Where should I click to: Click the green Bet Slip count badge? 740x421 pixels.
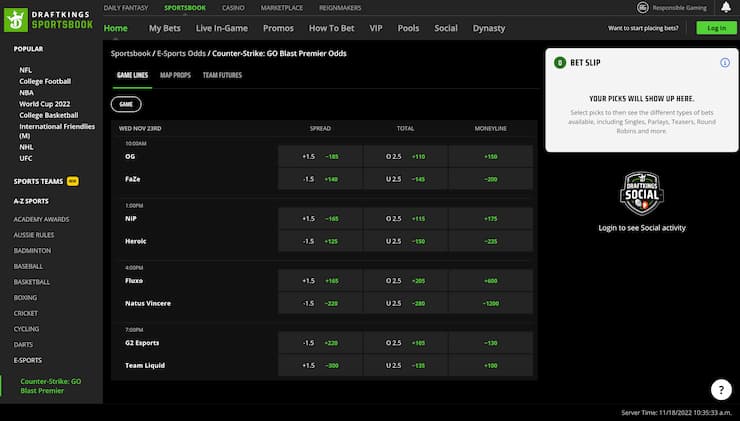point(559,62)
